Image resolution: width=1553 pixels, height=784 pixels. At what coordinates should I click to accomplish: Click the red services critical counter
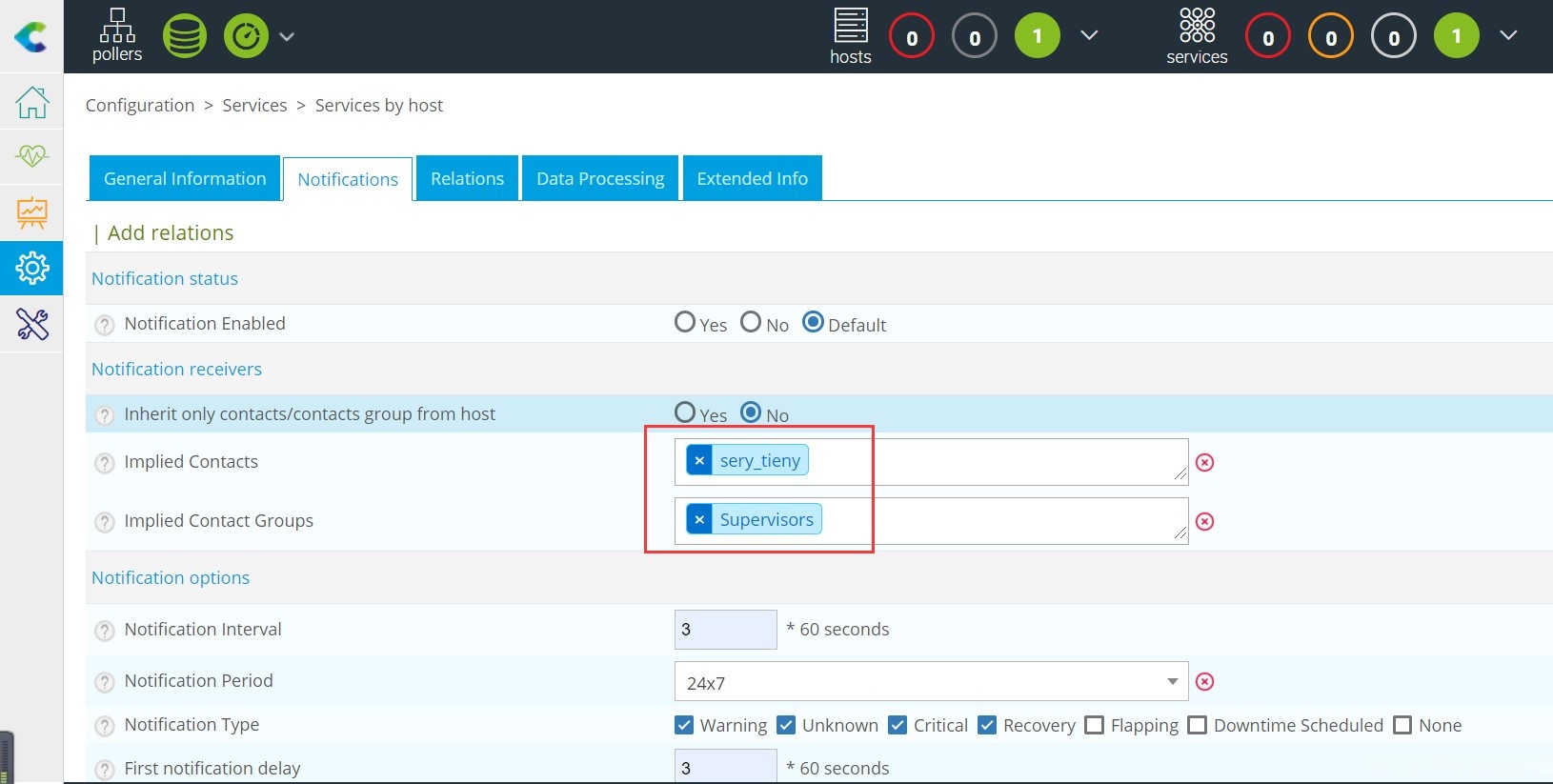[1268, 37]
